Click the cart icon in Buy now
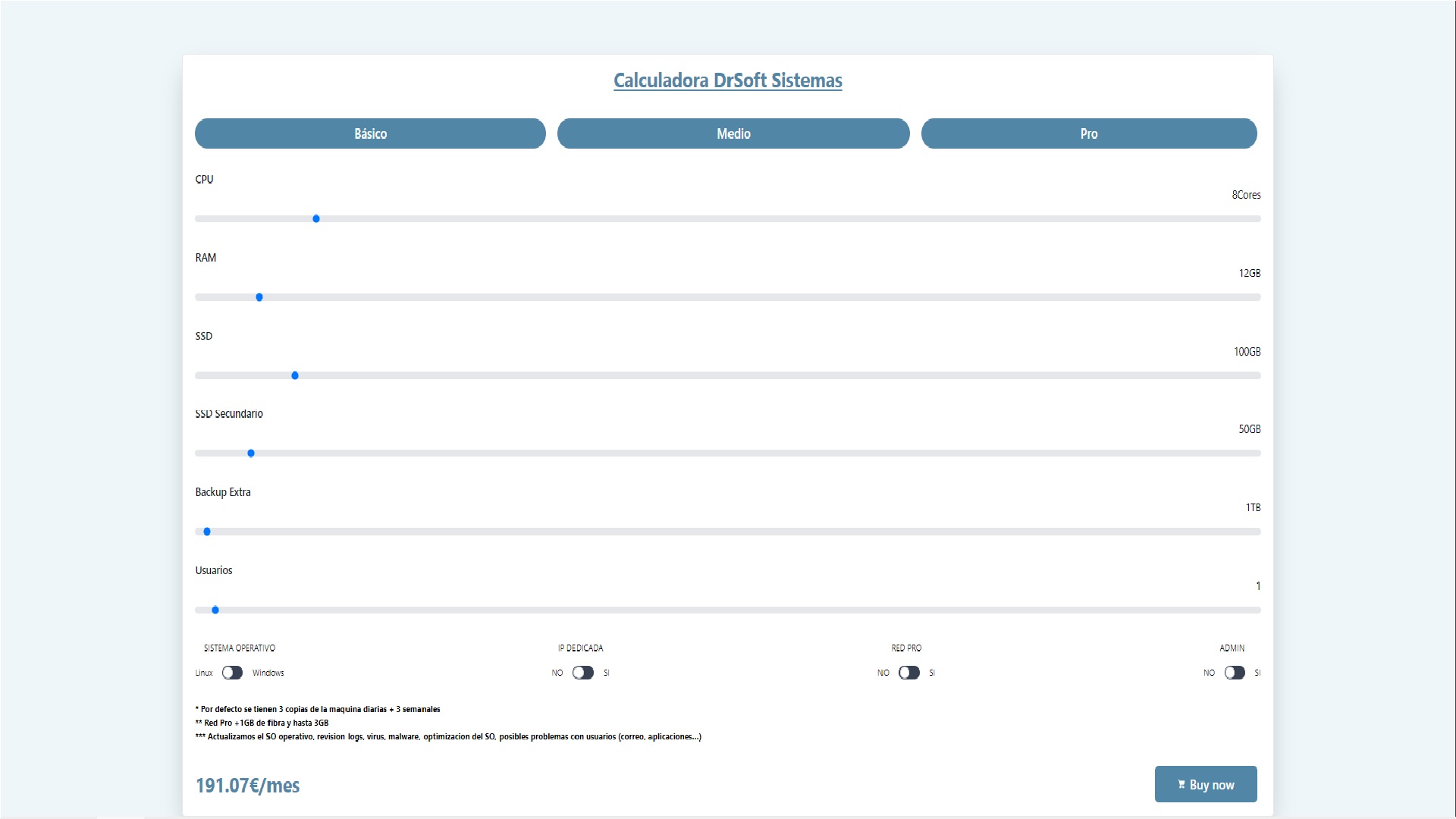1456x819 pixels. pyautogui.click(x=1181, y=785)
